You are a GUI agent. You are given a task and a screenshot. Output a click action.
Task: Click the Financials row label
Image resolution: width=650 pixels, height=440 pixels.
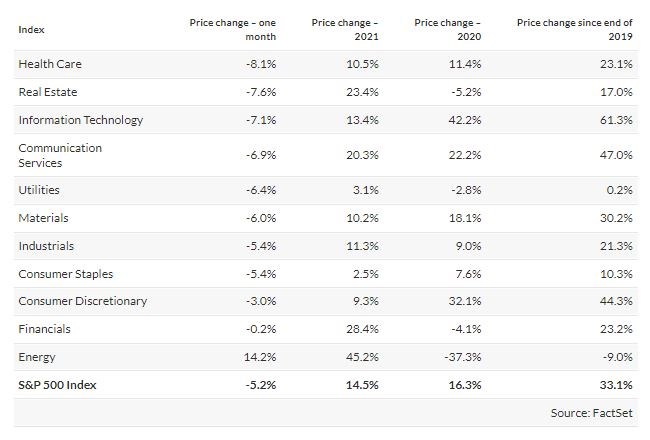pos(44,329)
